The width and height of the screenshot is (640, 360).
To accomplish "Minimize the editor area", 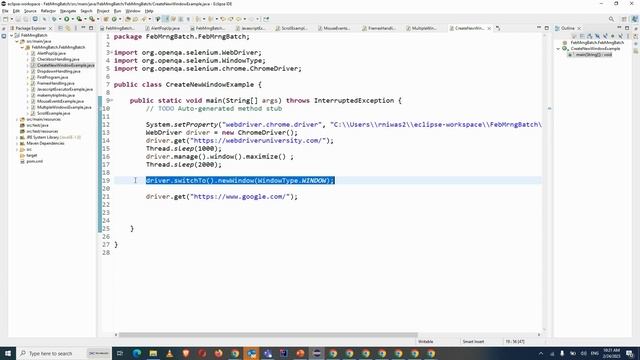I will [x=539, y=28].
